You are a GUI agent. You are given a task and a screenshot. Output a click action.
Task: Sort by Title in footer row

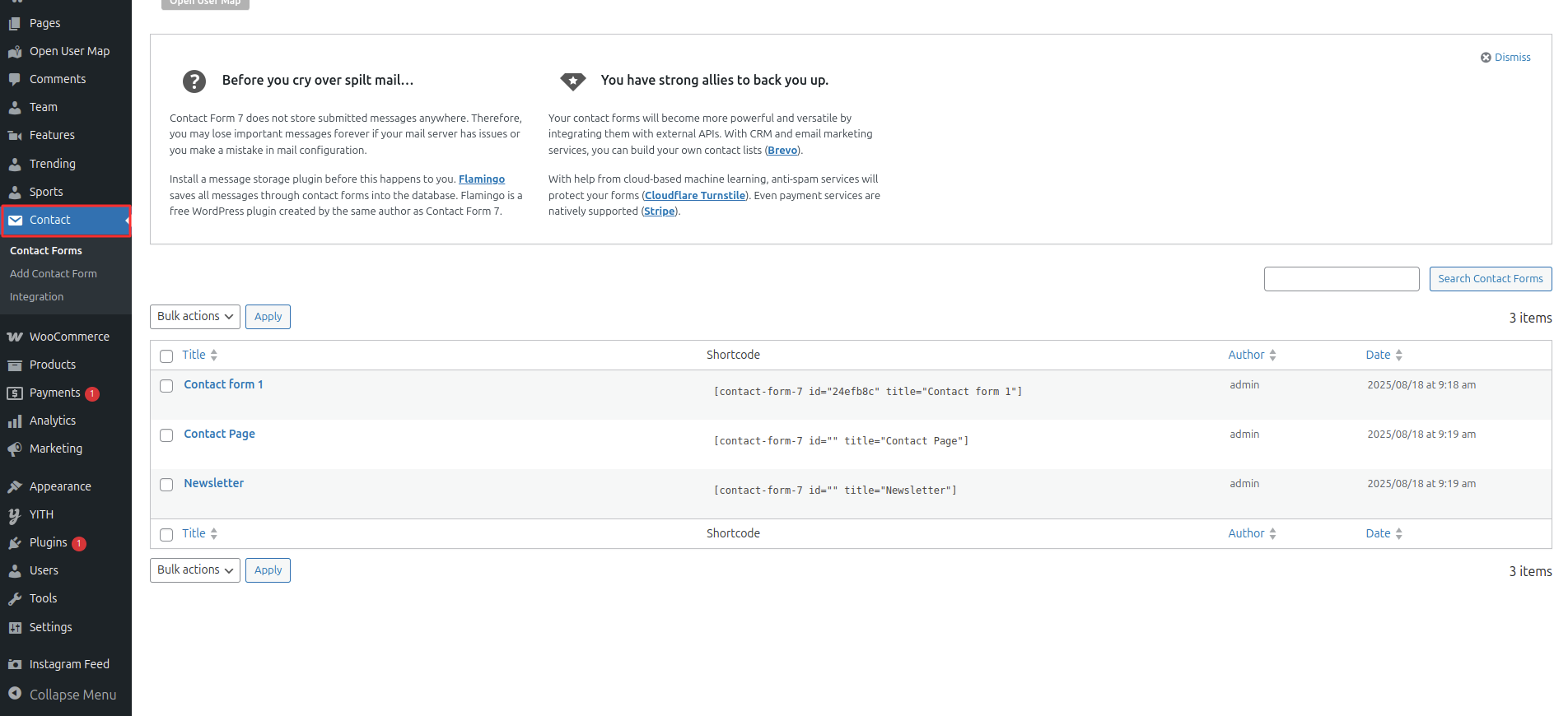(200, 533)
